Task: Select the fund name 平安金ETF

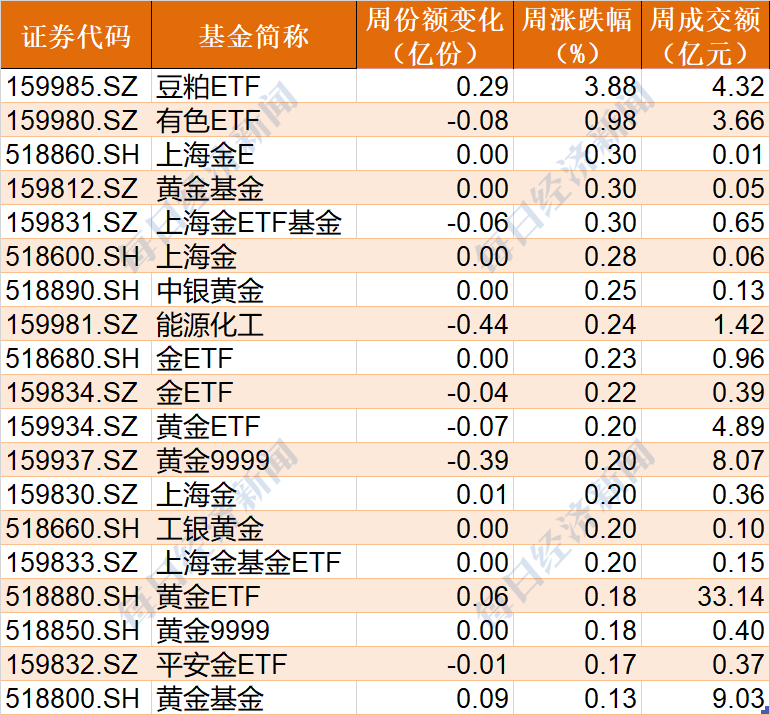Action: (x=254, y=664)
